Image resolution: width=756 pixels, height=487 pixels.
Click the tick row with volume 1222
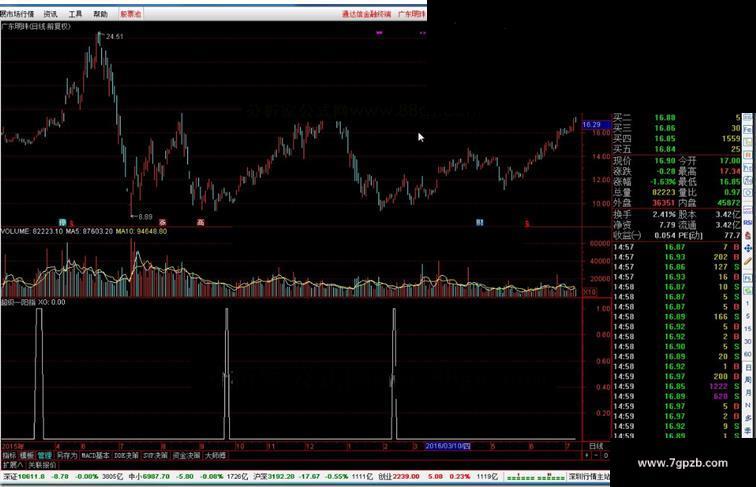pos(677,386)
